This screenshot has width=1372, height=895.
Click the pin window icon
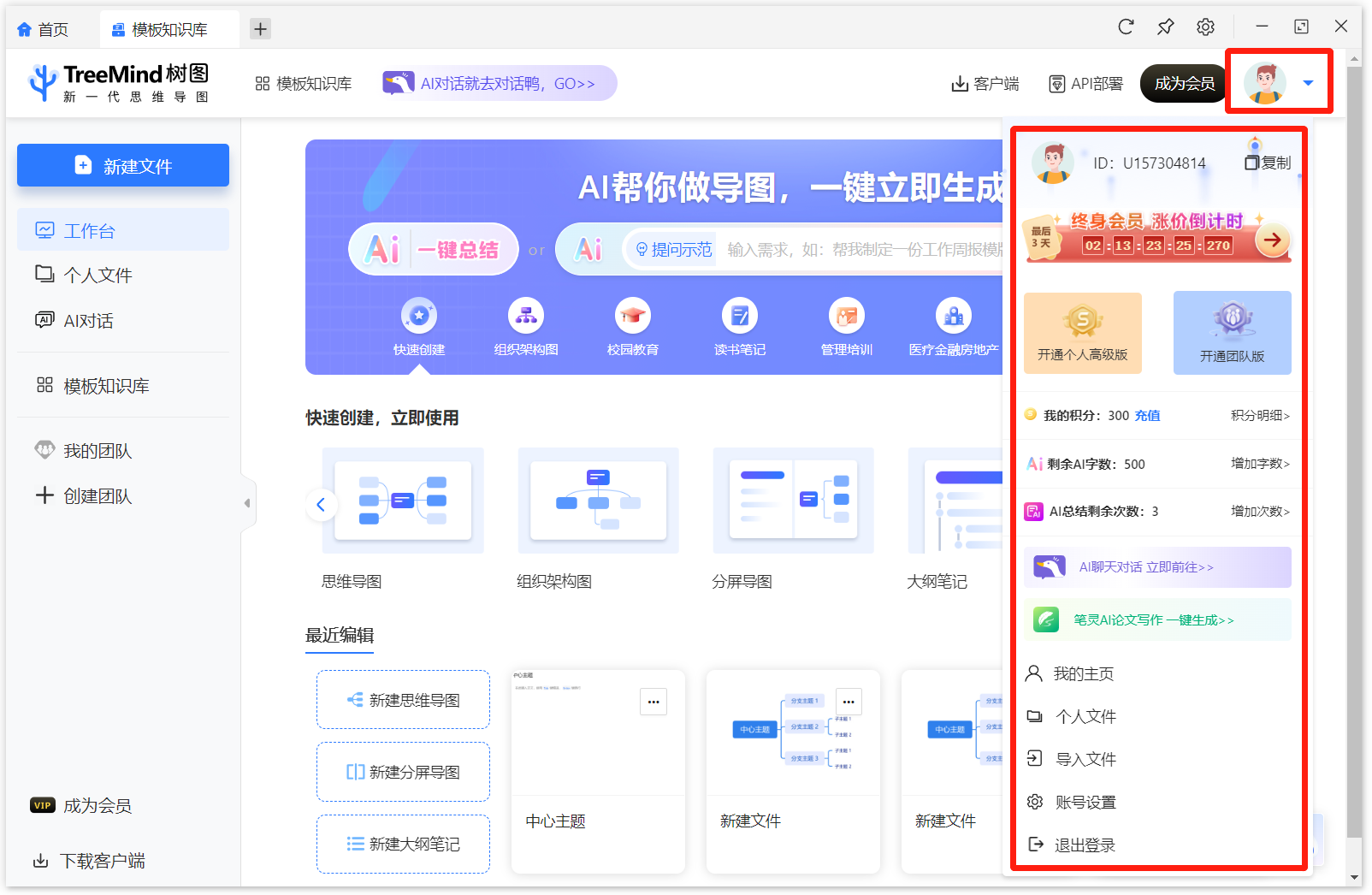tap(1165, 27)
